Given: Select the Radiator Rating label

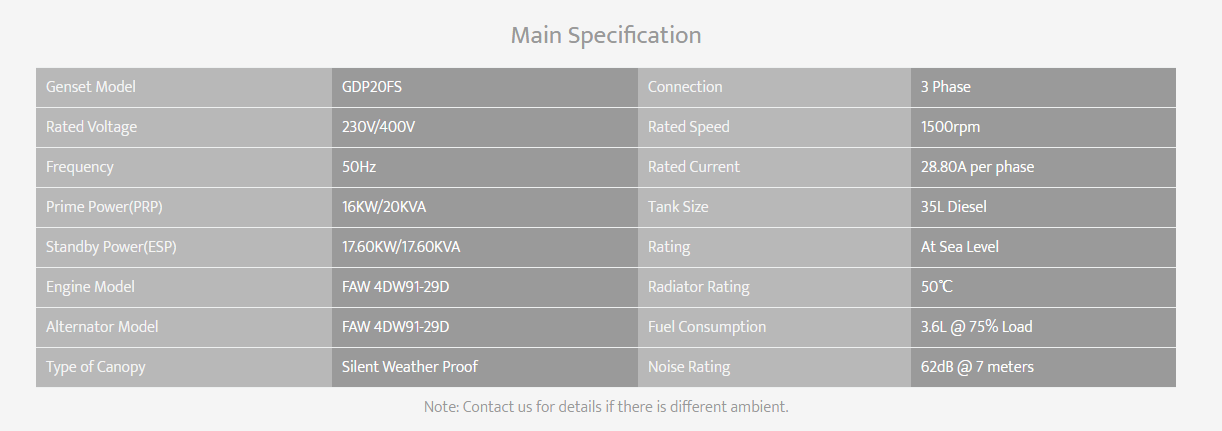Looking at the screenshot, I should tap(698, 287).
